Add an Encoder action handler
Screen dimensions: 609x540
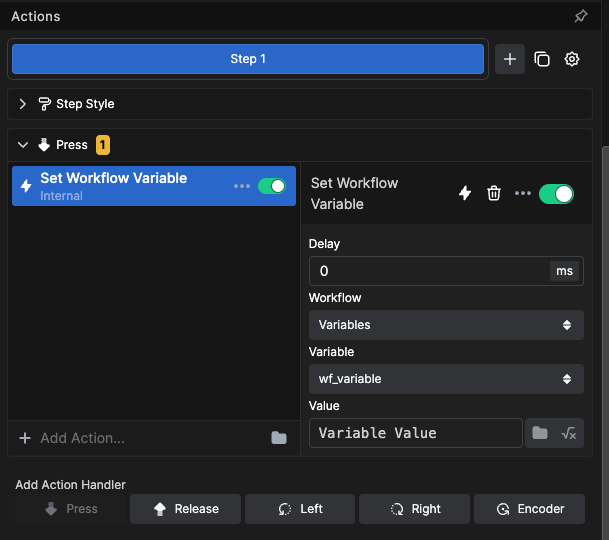[529, 509]
